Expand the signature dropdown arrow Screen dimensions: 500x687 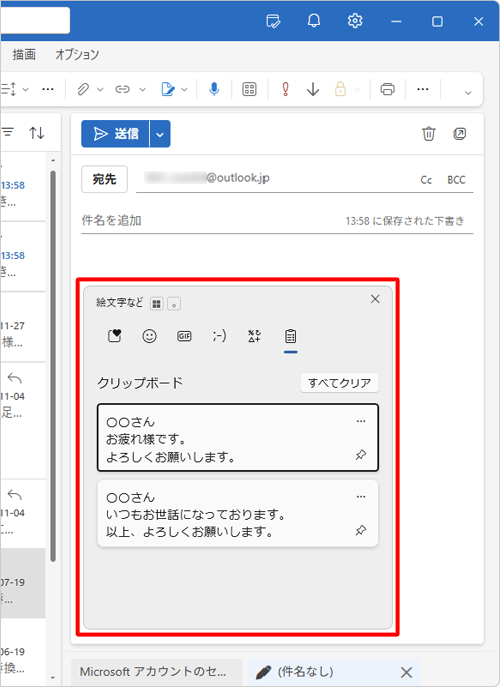click(184, 89)
